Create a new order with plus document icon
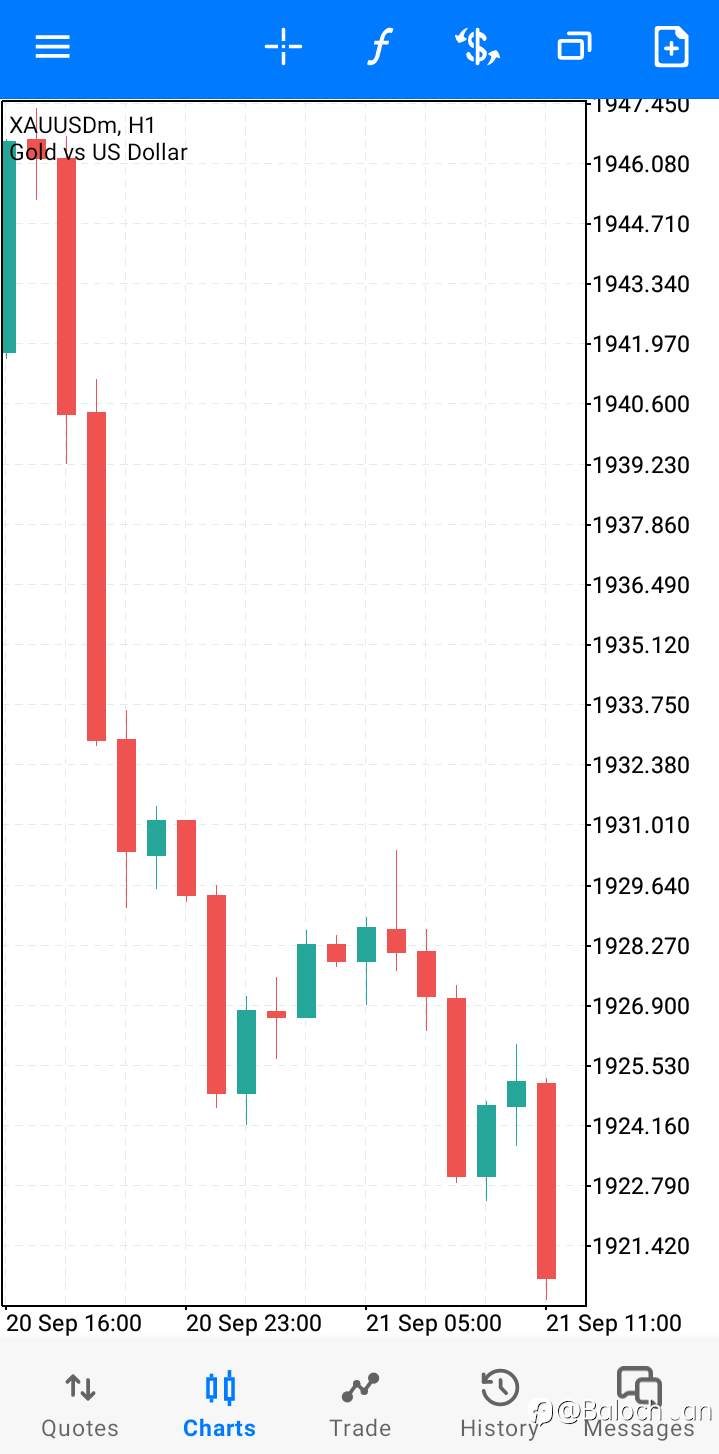 [x=671, y=47]
